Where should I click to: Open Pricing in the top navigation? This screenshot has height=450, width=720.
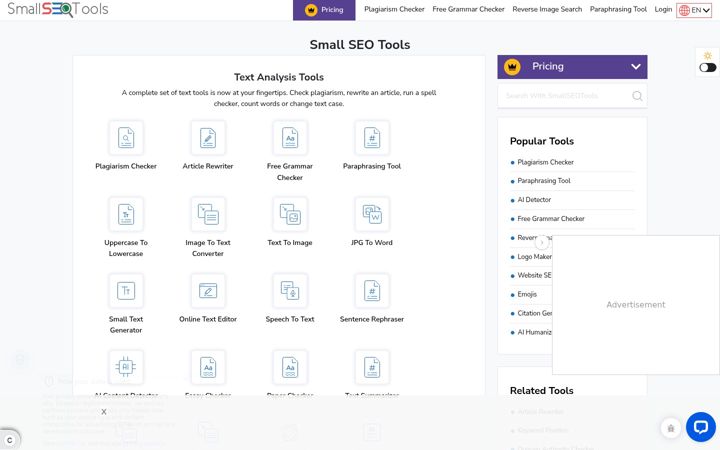tap(324, 10)
